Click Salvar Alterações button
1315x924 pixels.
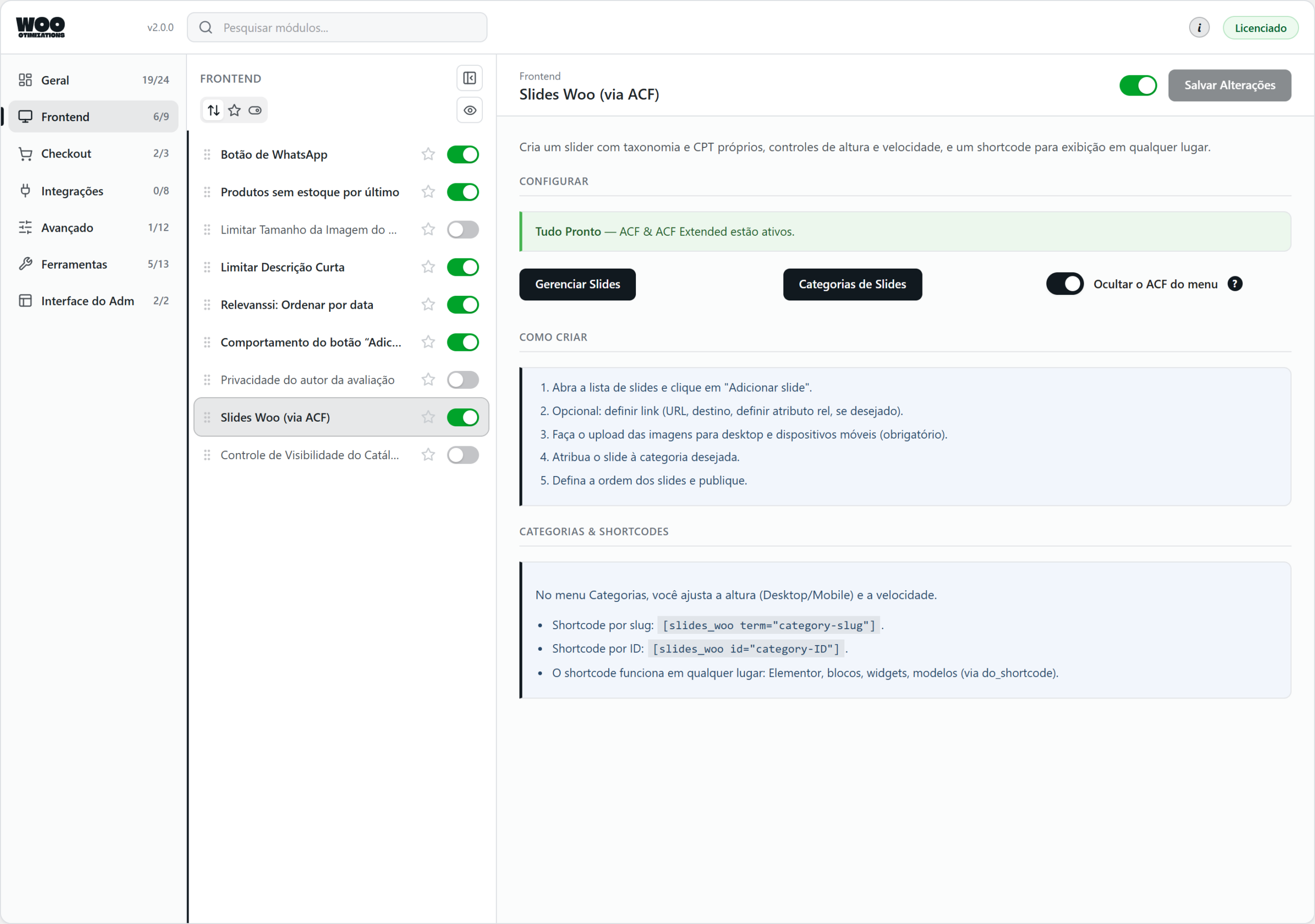(x=1229, y=85)
